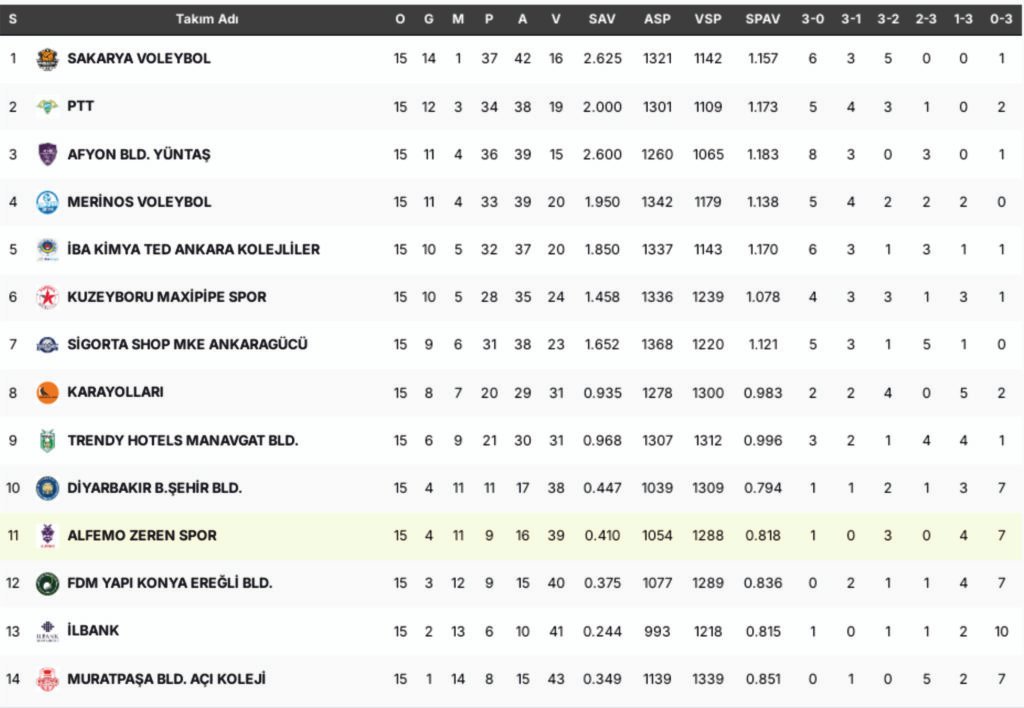Click the SAV column header
The image size is (1024, 708).
602,19
